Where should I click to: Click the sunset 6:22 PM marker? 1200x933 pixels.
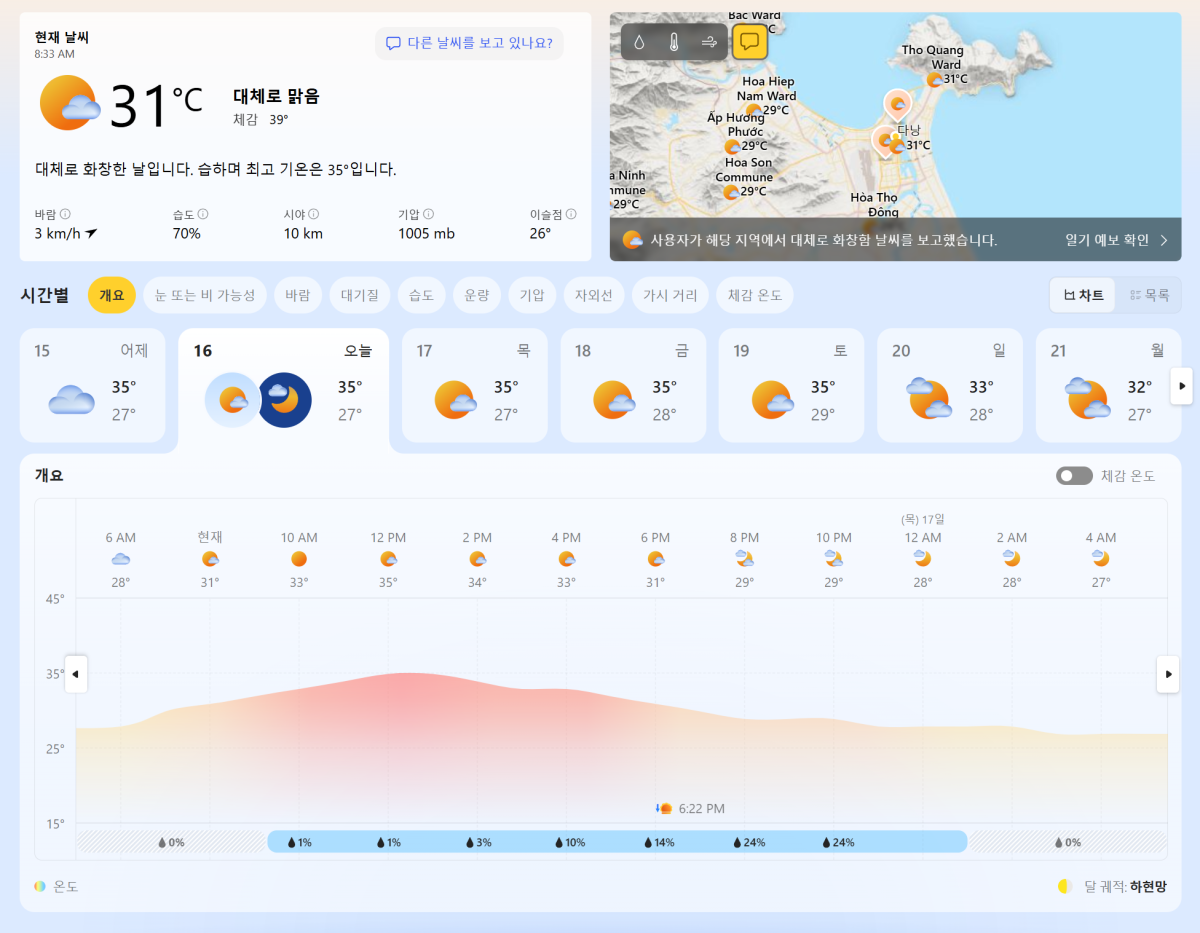coord(690,808)
